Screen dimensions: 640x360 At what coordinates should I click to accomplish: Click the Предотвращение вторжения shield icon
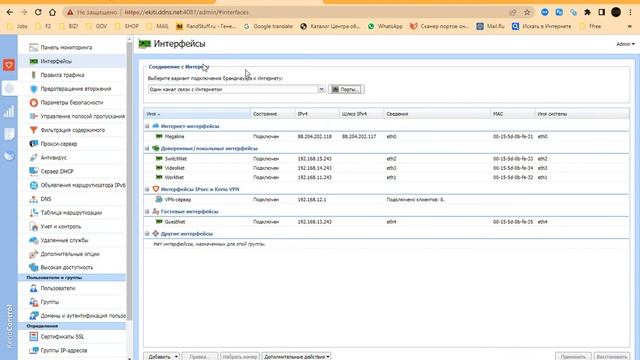click(33, 89)
